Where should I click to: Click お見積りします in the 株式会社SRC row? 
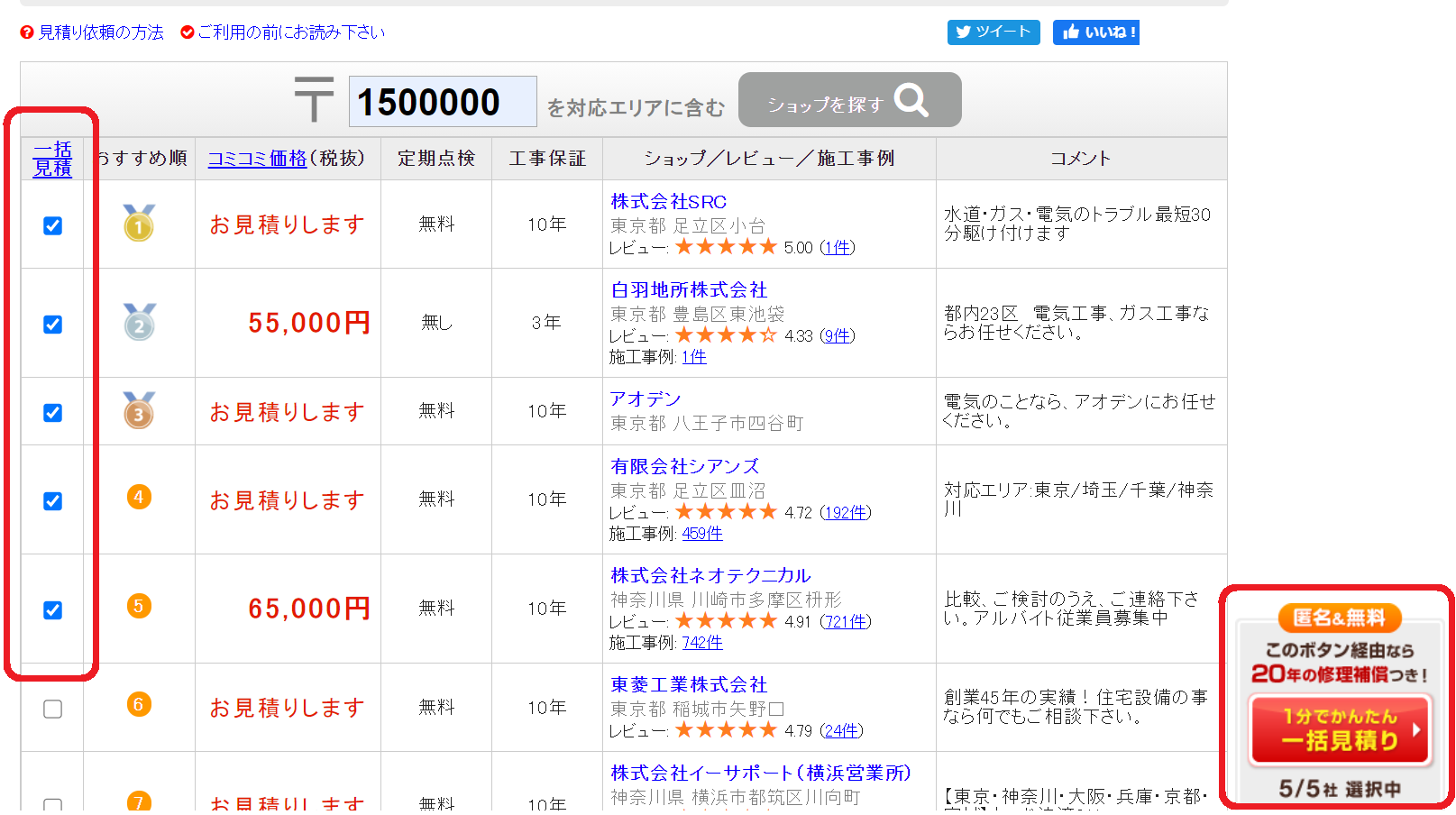click(288, 224)
